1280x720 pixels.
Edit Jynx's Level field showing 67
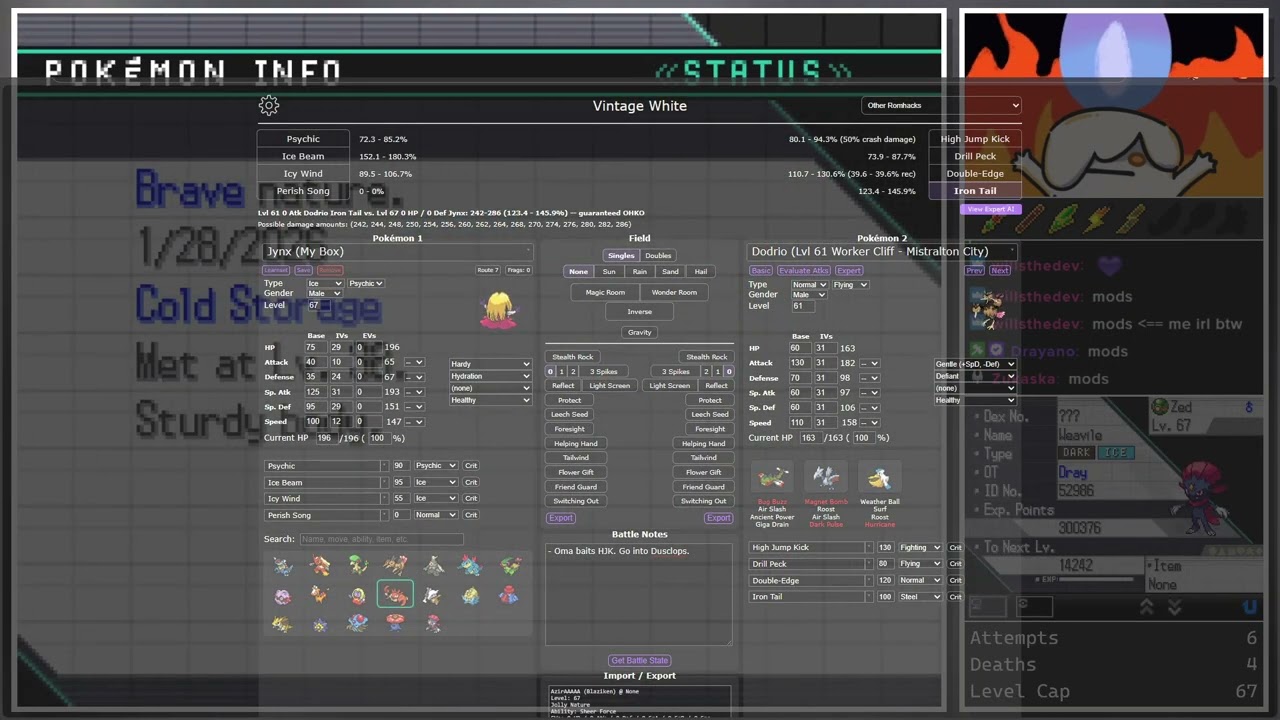[322, 305]
